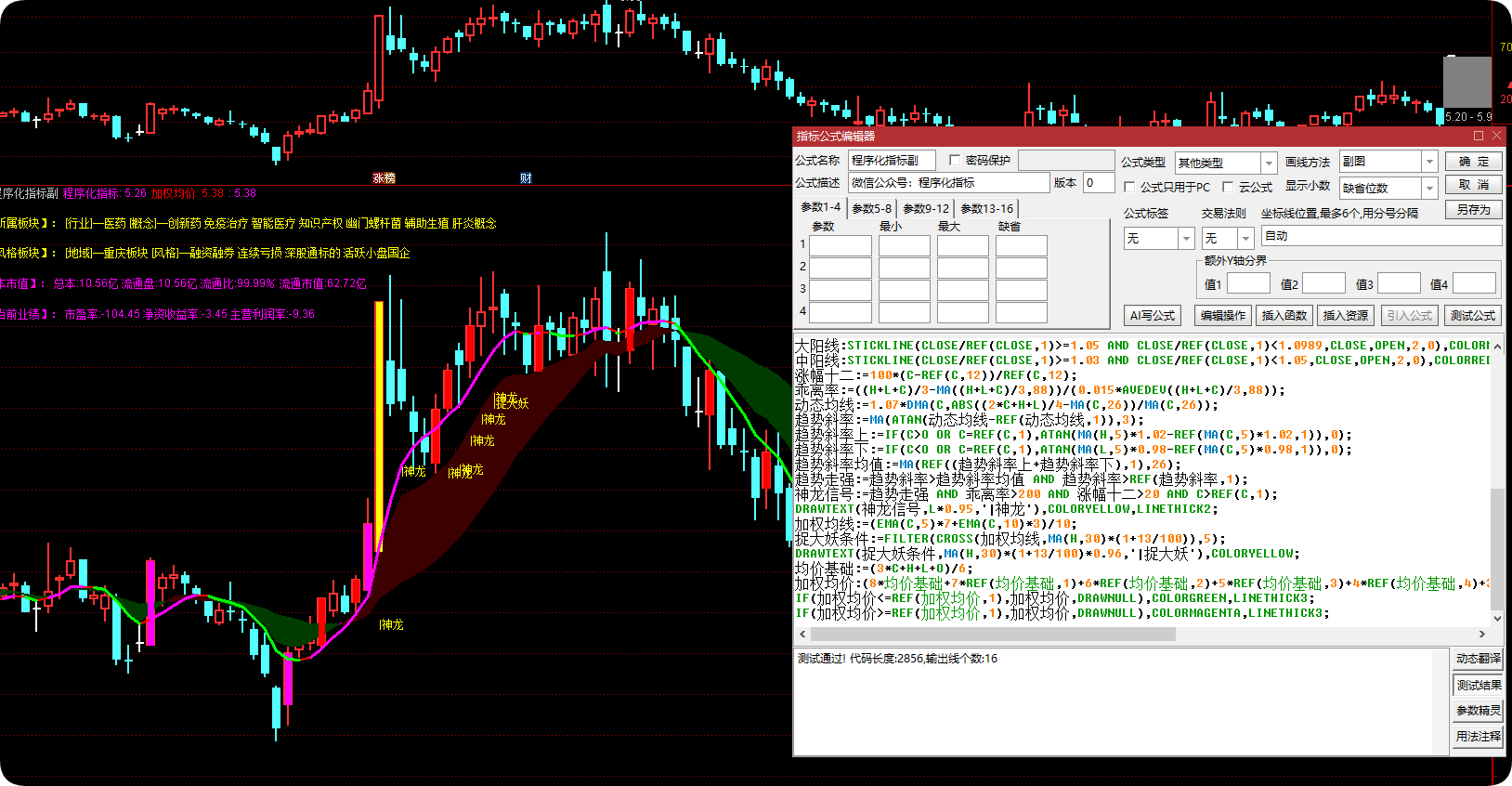The height and width of the screenshot is (786, 1512).
Task: Switch to the 参数5-8 tab
Action: pyautogui.click(x=871, y=208)
